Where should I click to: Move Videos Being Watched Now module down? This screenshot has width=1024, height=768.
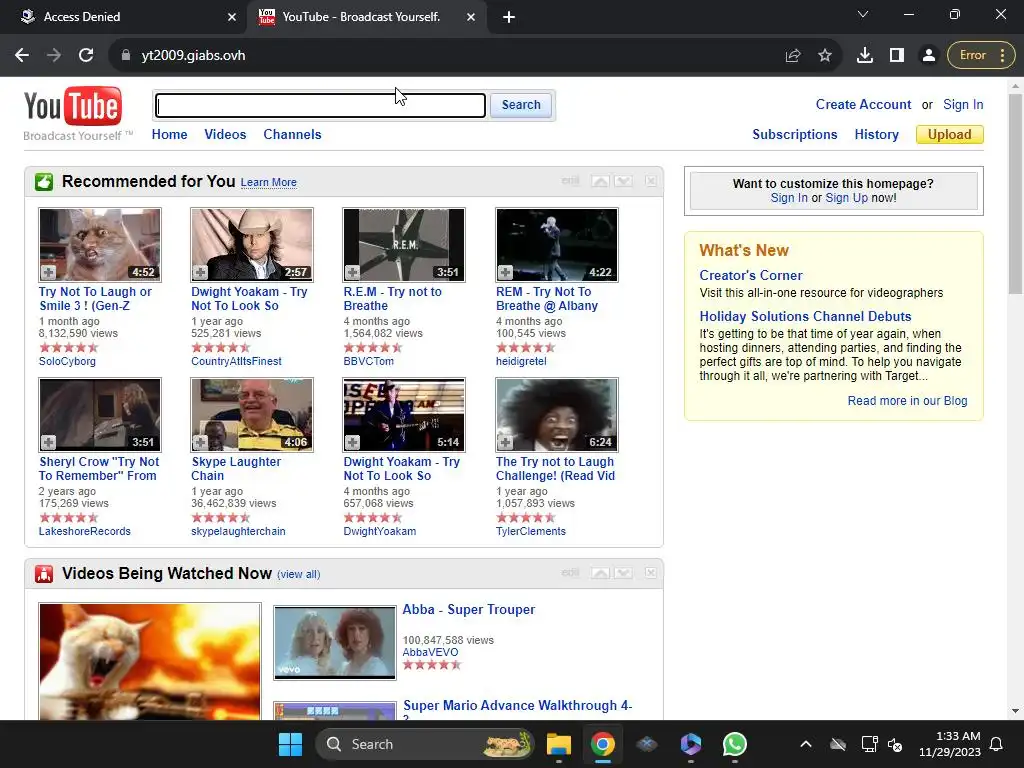(624, 573)
